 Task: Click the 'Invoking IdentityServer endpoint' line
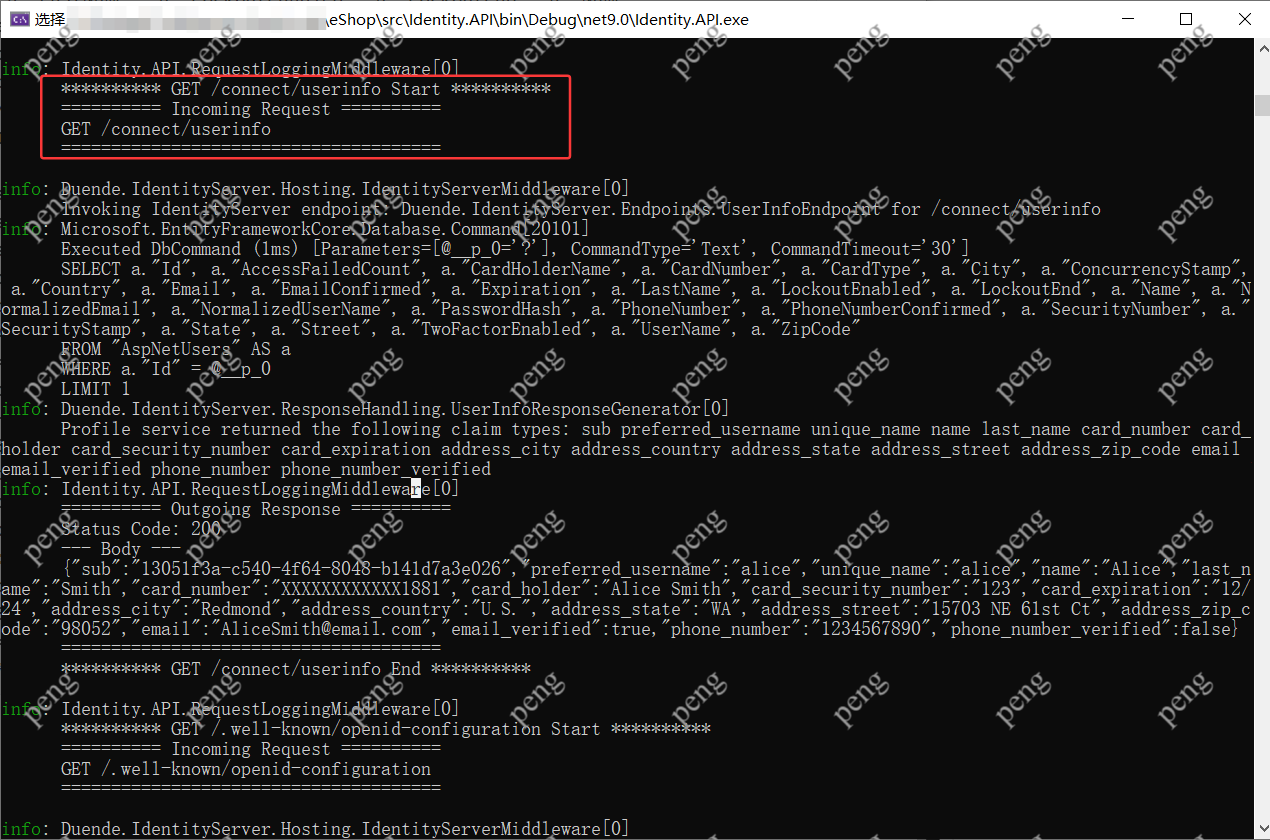[x=581, y=209]
